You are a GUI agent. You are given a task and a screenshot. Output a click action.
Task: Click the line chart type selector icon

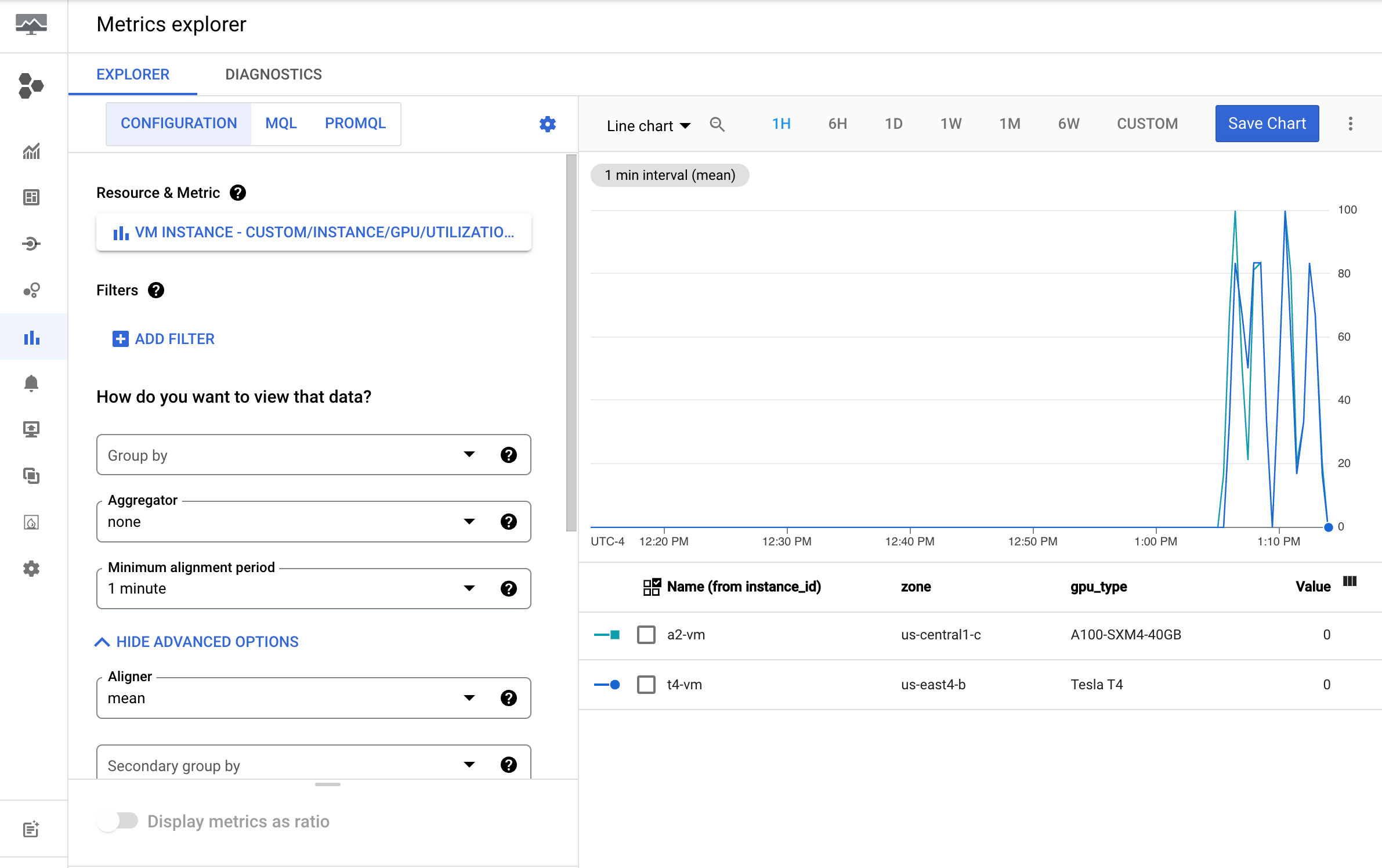[647, 123]
